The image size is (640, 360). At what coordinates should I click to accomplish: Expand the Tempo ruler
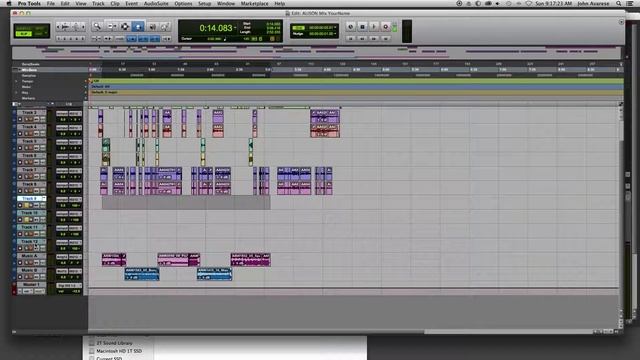[16, 81]
